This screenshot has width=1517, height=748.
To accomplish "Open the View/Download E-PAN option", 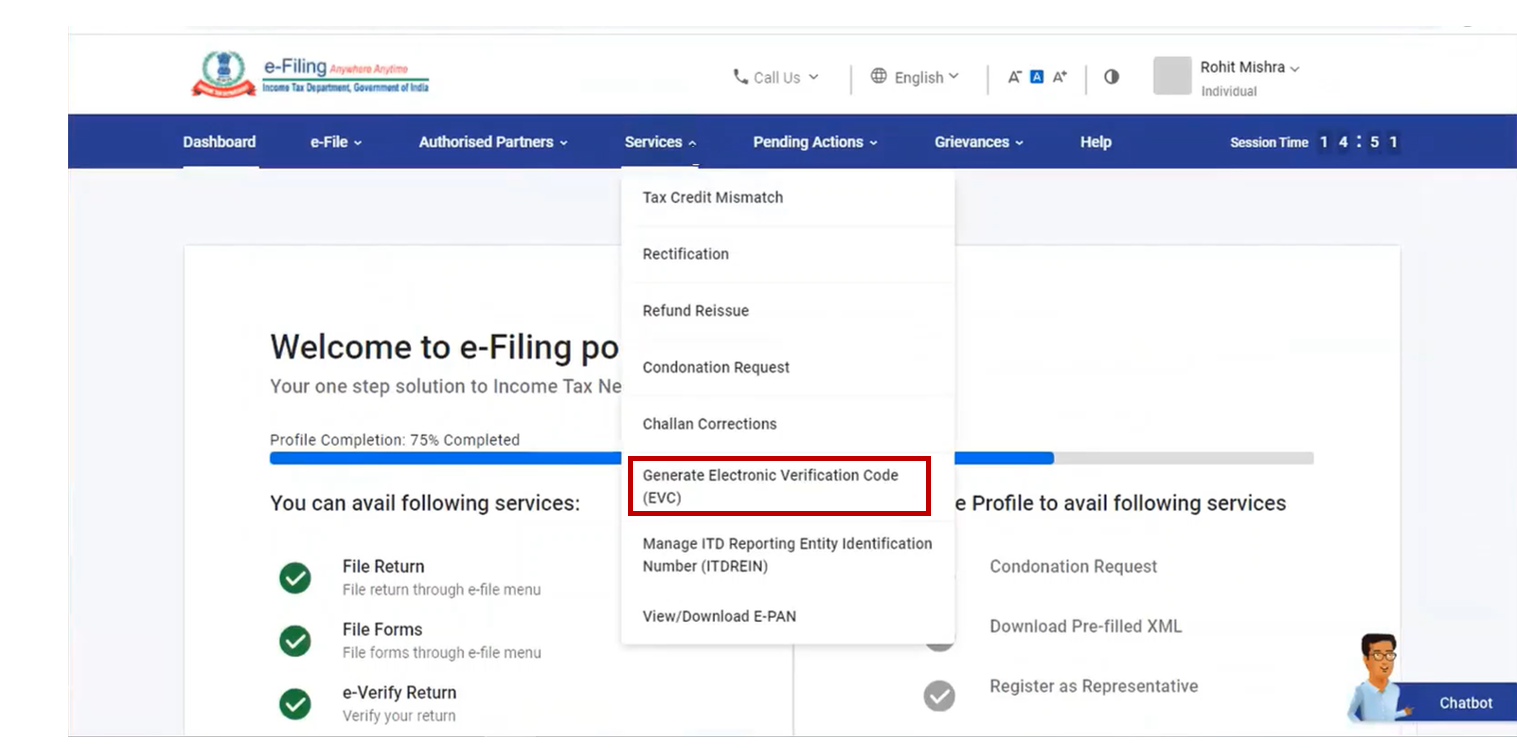I will 719,616.
